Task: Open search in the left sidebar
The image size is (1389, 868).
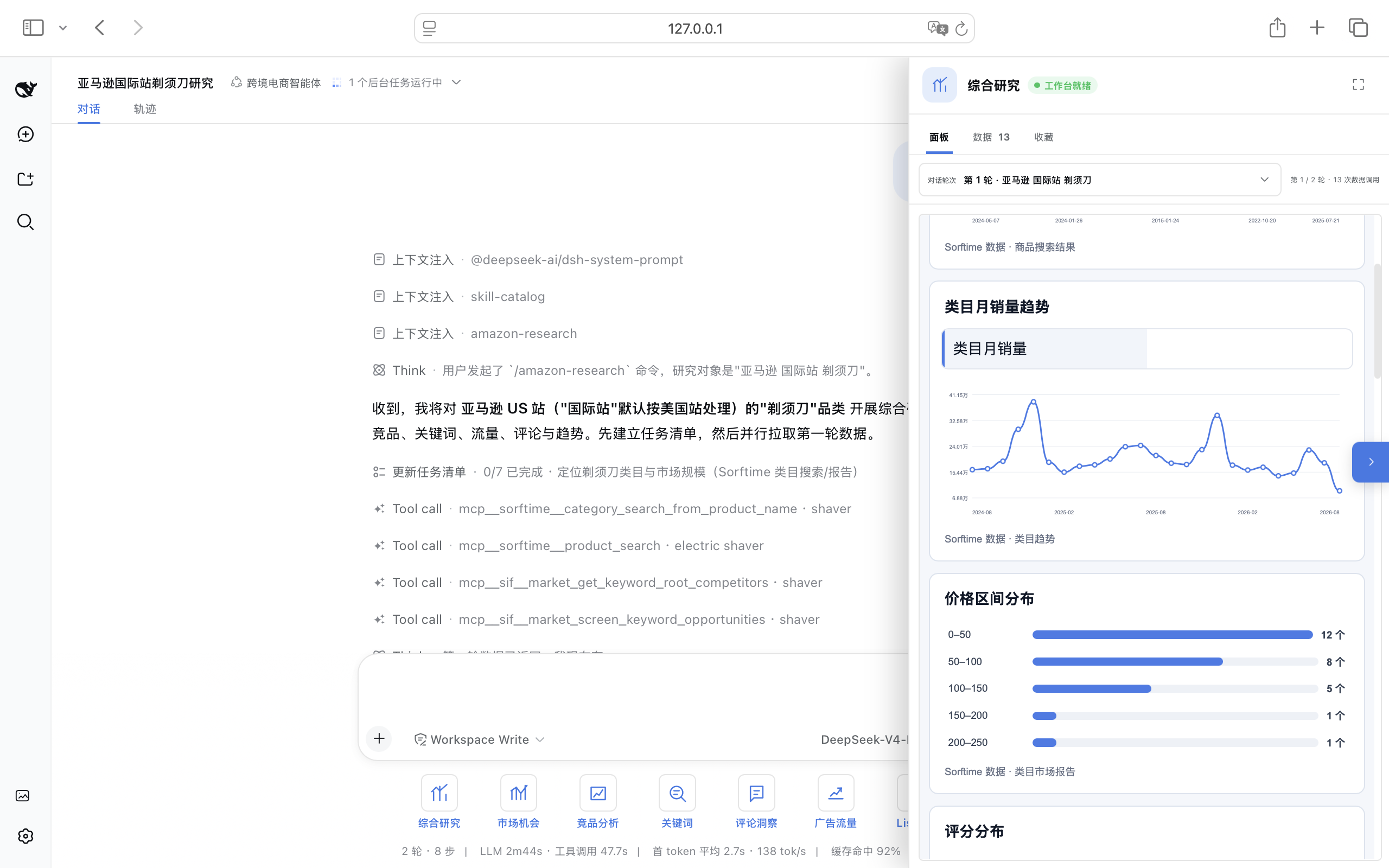Action: 26,222
